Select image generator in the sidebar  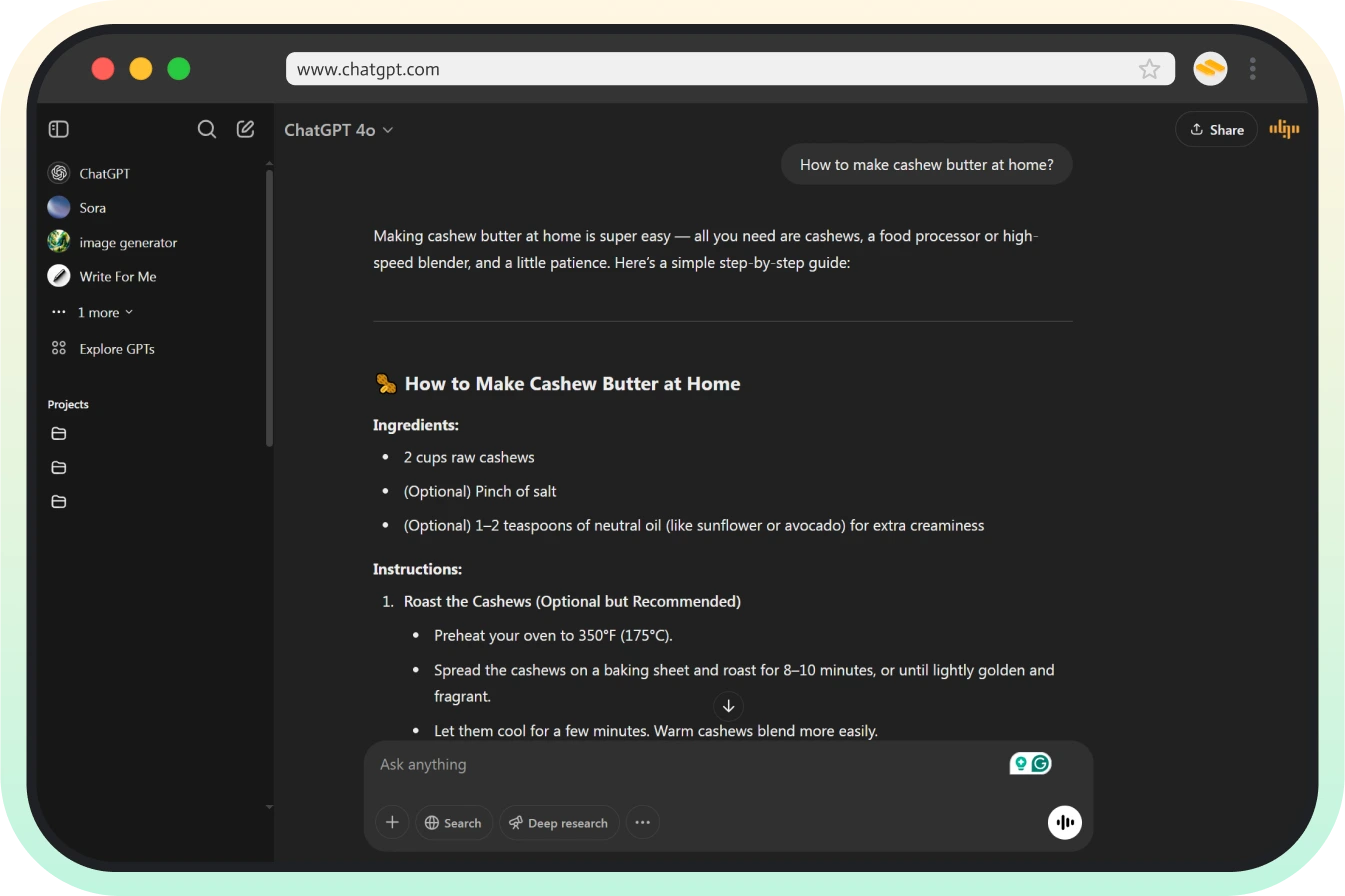[x=127, y=242]
